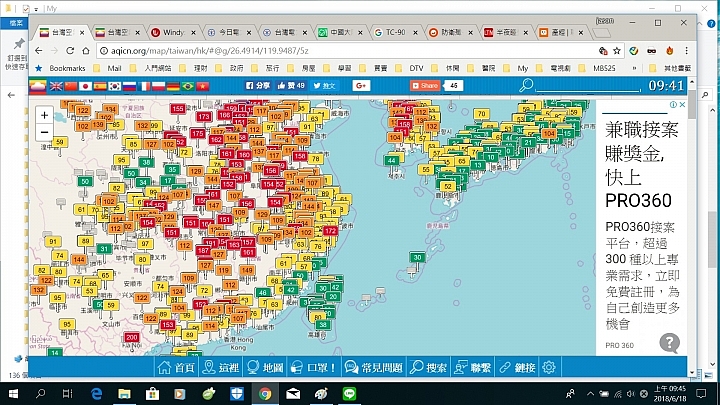Select the Germany flag language icon
The height and width of the screenshot is (405, 720).
tap(173, 86)
